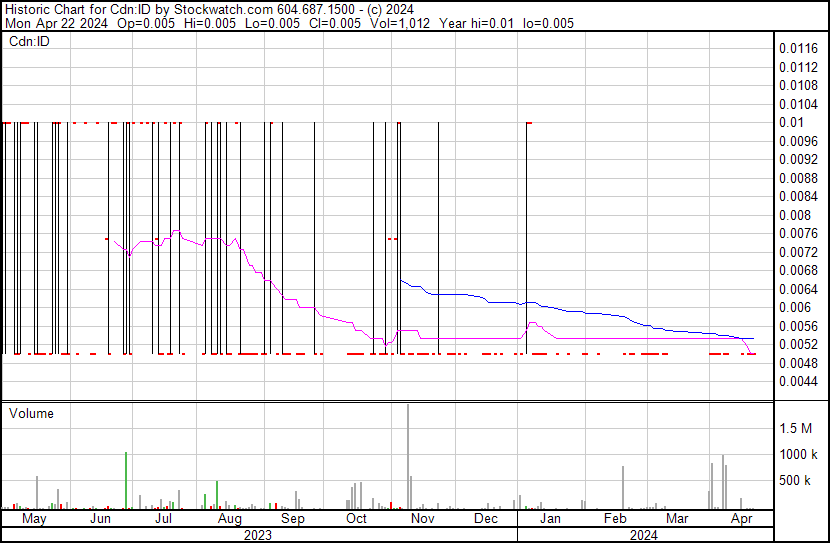
Task: Click the tallest volume bar near November
Action: (408, 455)
